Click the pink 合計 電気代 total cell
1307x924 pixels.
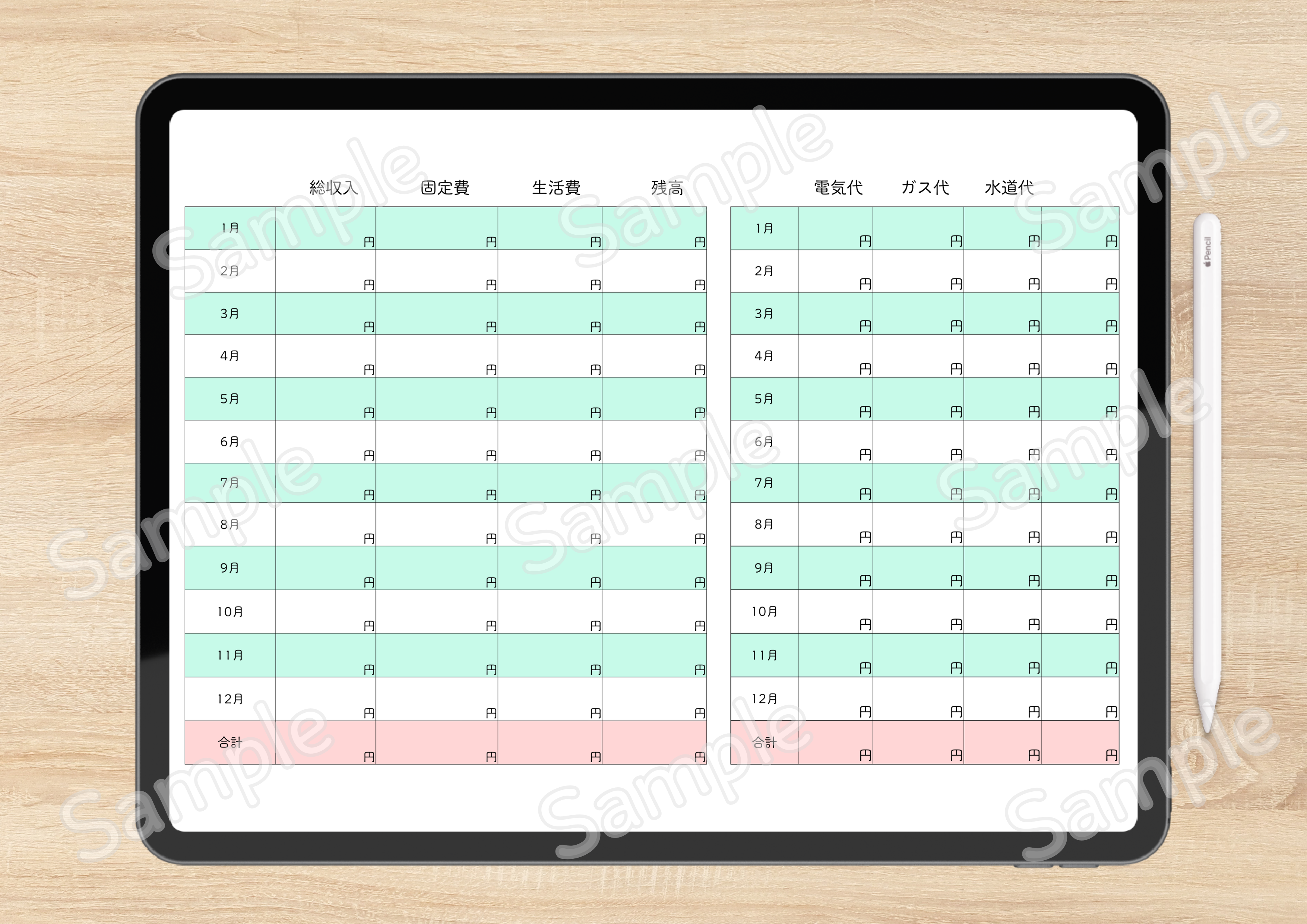coord(835,743)
